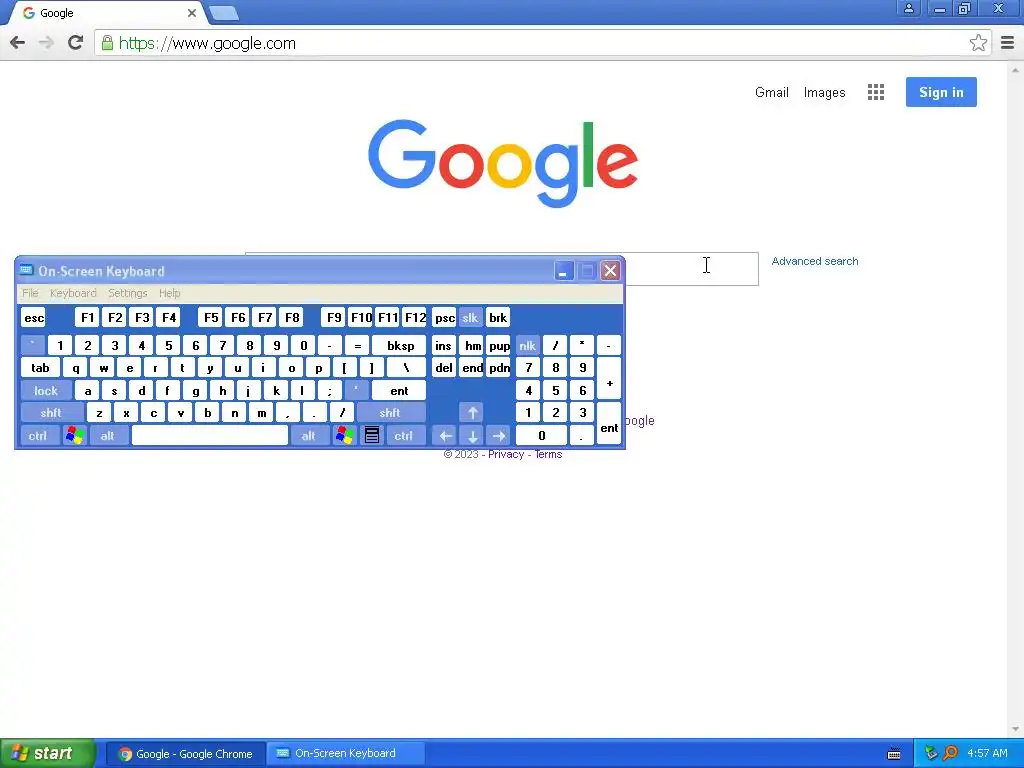Screen dimensions: 1024x768
Task: Toggle the right shft key
Action: (391, 413)
